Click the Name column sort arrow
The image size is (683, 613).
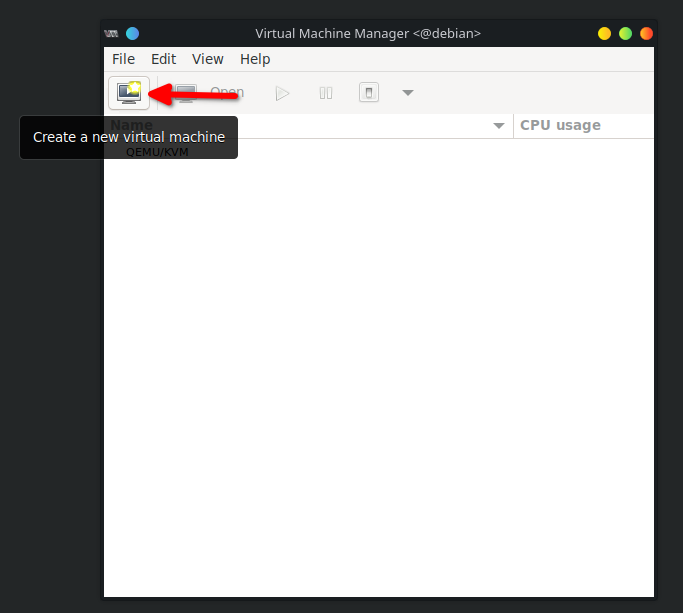click(x=499, y=126)
